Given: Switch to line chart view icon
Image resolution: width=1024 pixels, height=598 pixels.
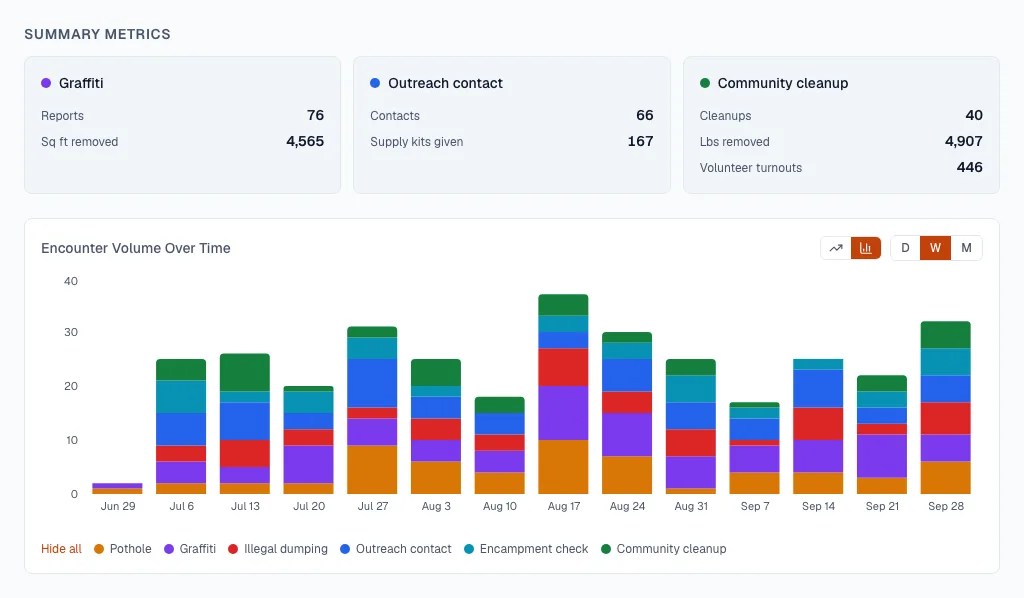Looking at the screenshot, I should point(836,248).
